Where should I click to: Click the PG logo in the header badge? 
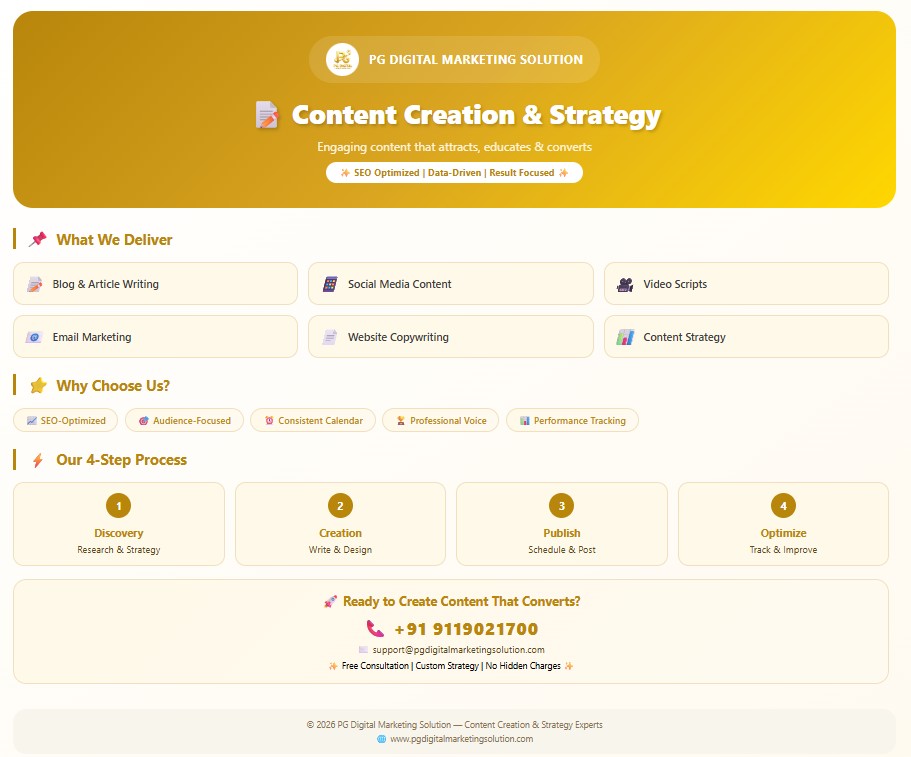[342, 59]
